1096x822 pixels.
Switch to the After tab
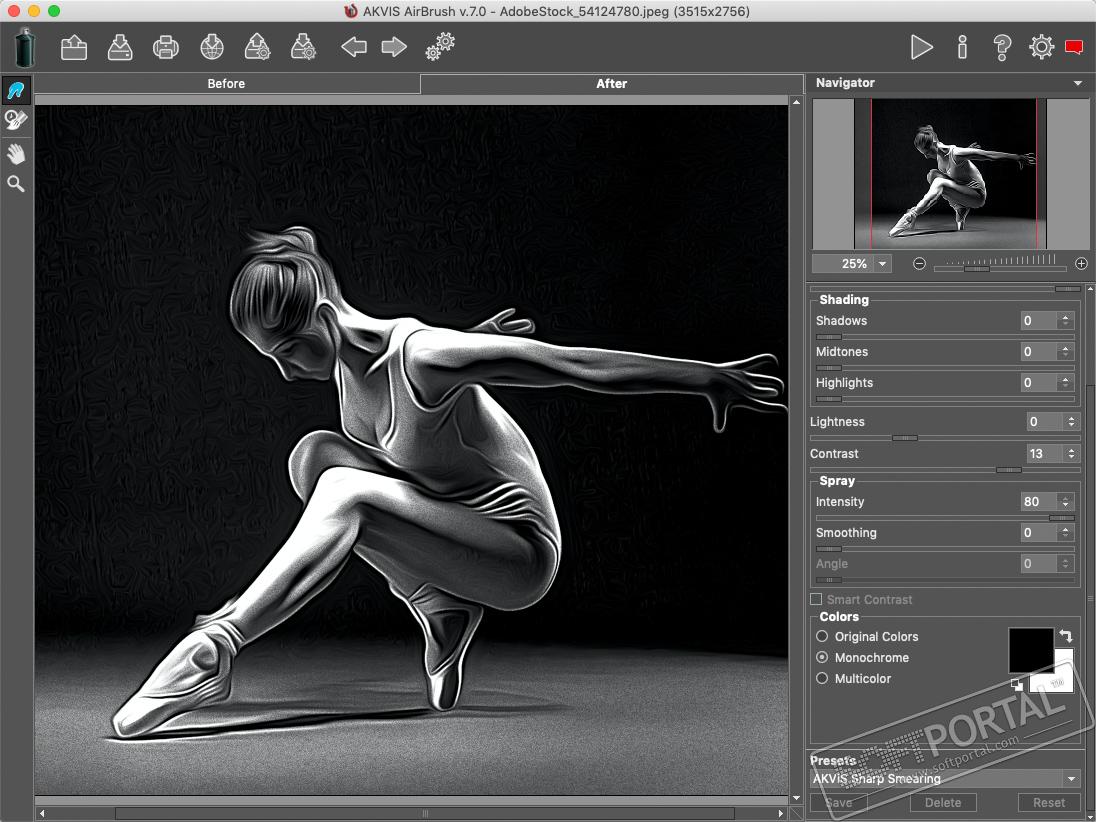611,84
